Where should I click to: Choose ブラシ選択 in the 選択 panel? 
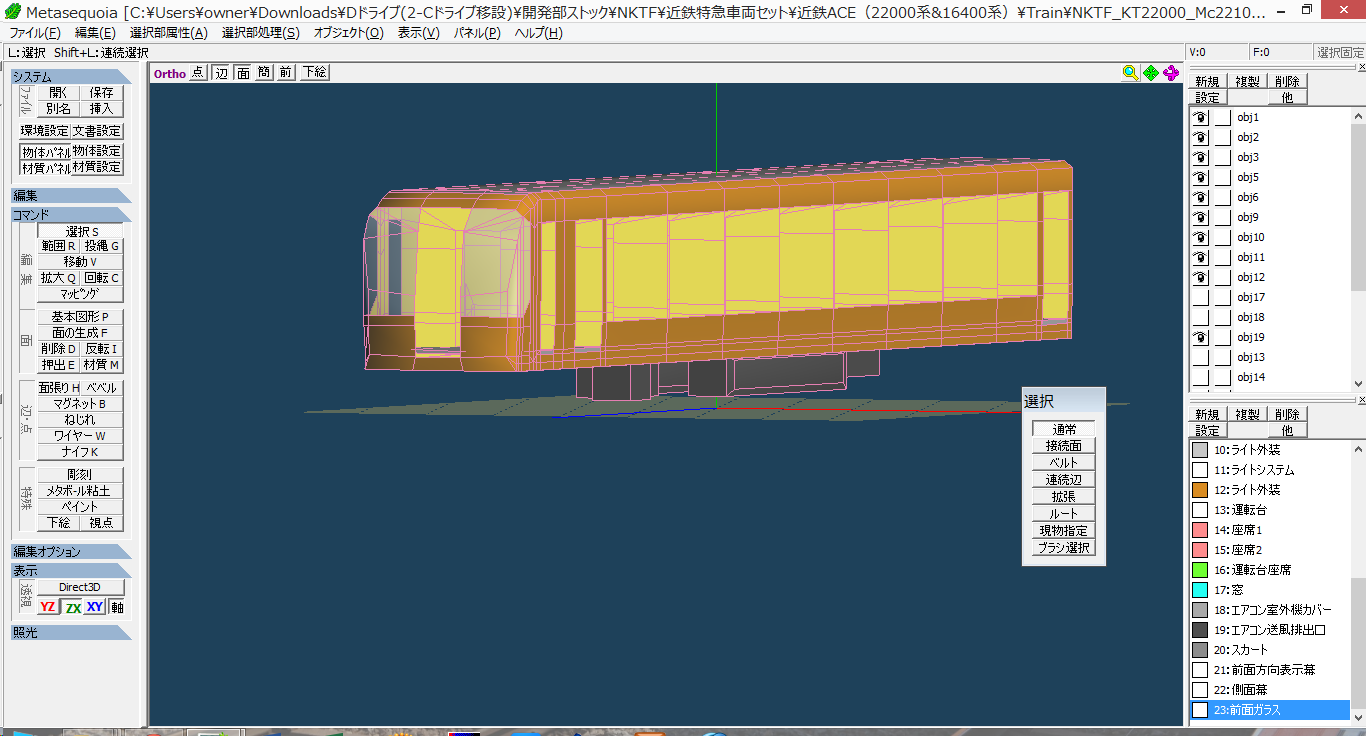1063,548
